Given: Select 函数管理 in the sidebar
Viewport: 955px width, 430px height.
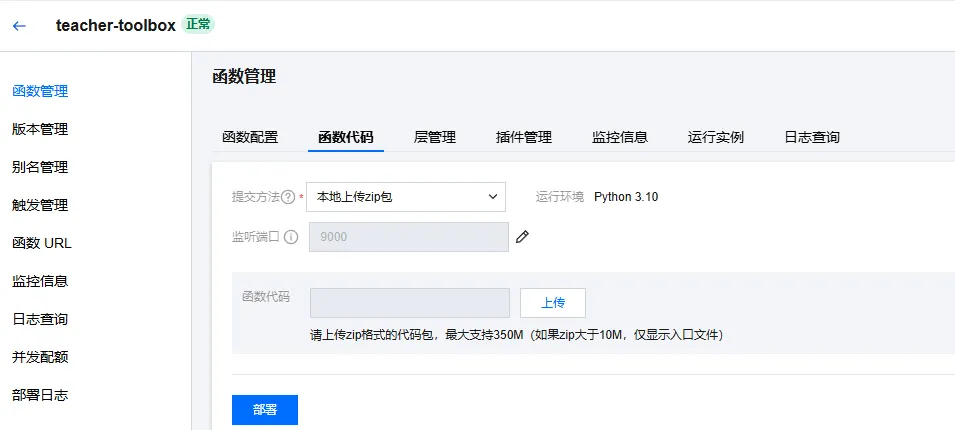Looking at the screenshot, I should 40,91.
